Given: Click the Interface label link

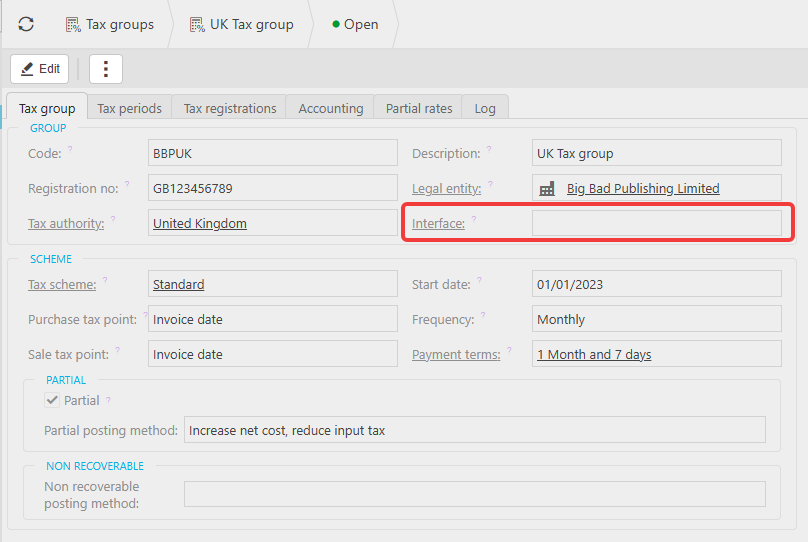Looking at the screenshot, I should pos(438,224).
